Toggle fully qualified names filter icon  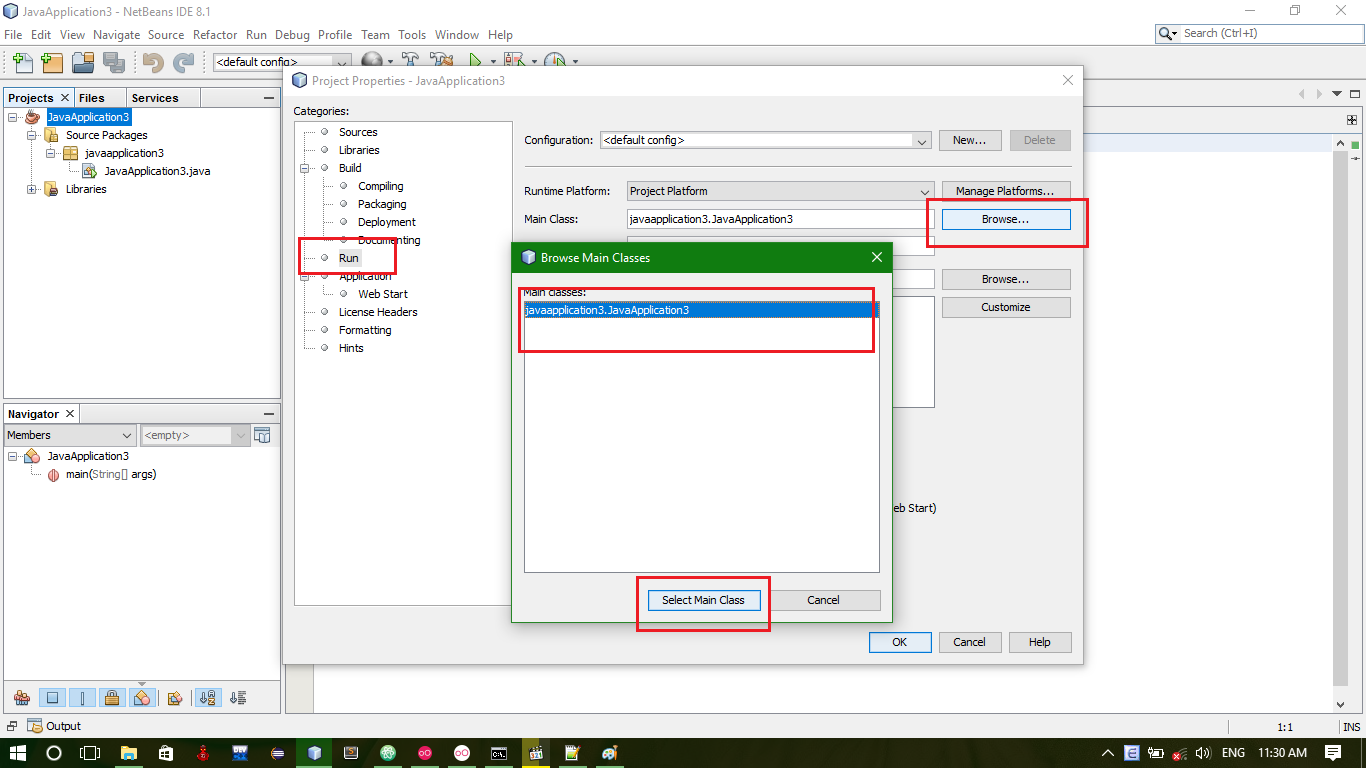point(174,698)
